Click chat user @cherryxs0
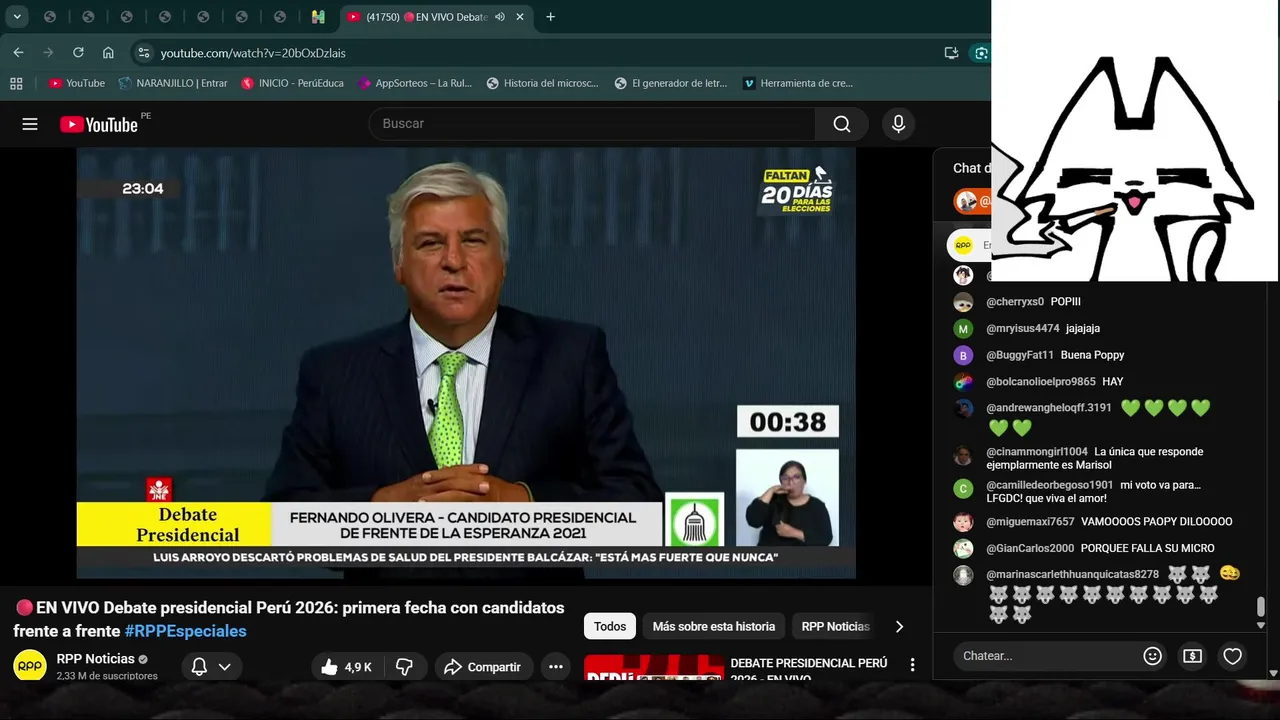 click(x=1015, y=302)
